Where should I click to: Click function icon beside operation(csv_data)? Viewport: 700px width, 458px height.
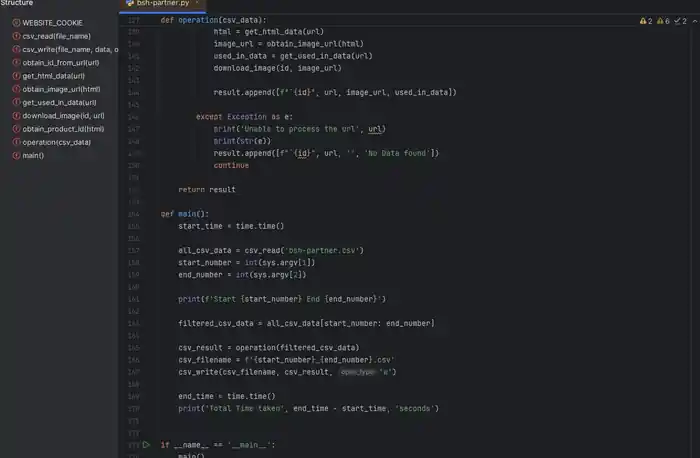[17, 142]
